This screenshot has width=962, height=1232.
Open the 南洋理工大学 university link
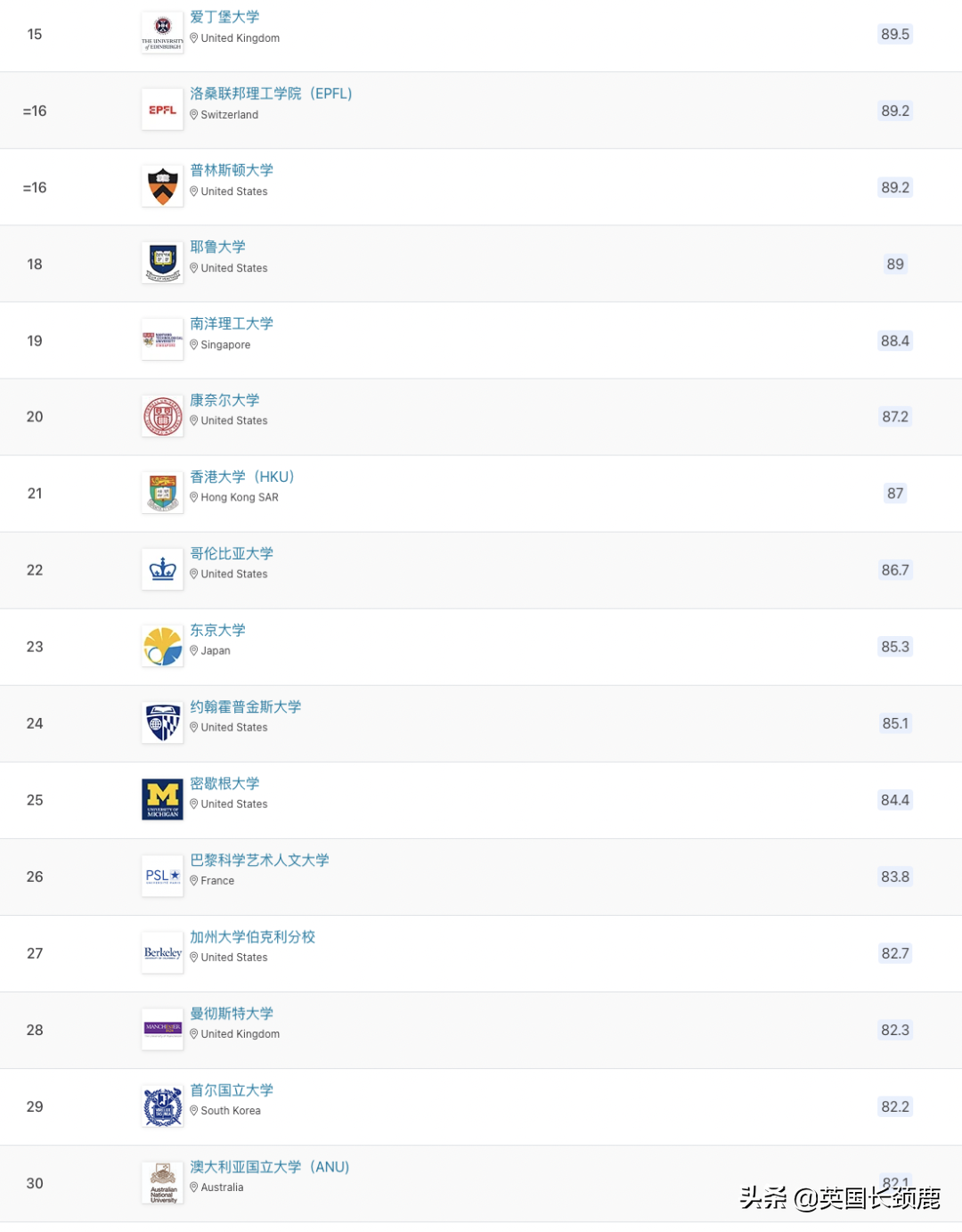[x=232, y=323]
